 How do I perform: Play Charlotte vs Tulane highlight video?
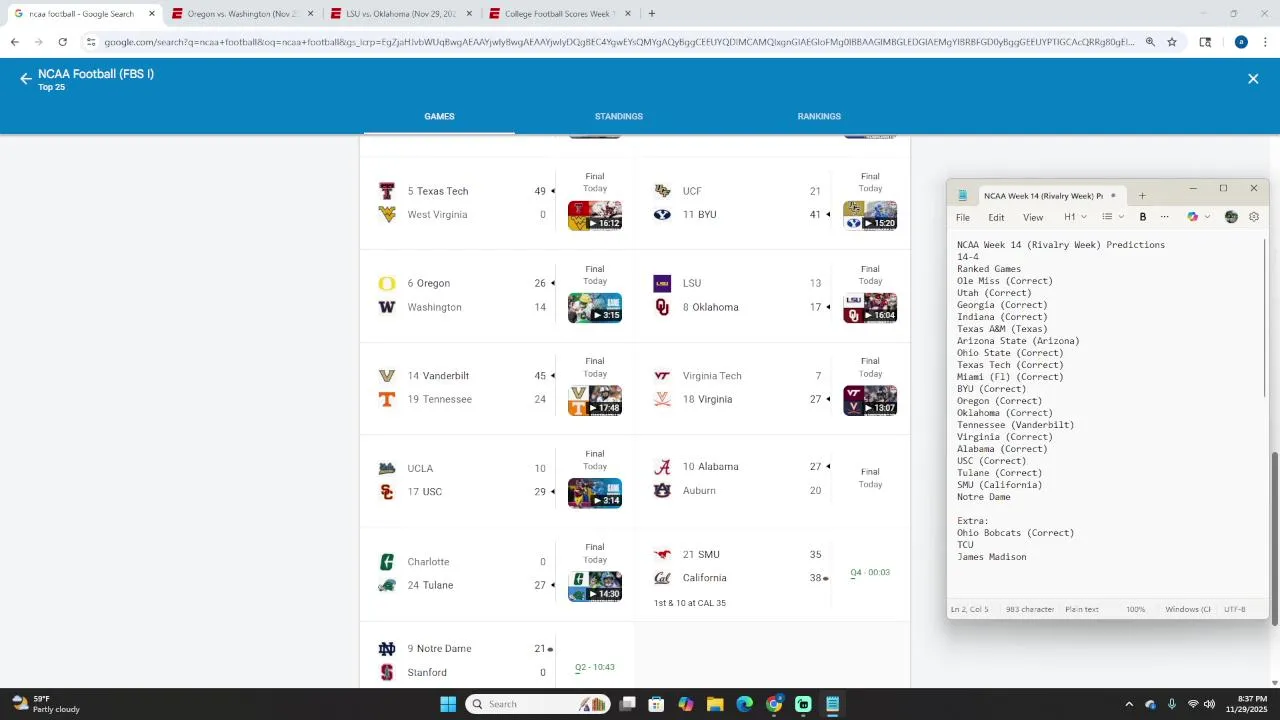(x=595, y=586)
